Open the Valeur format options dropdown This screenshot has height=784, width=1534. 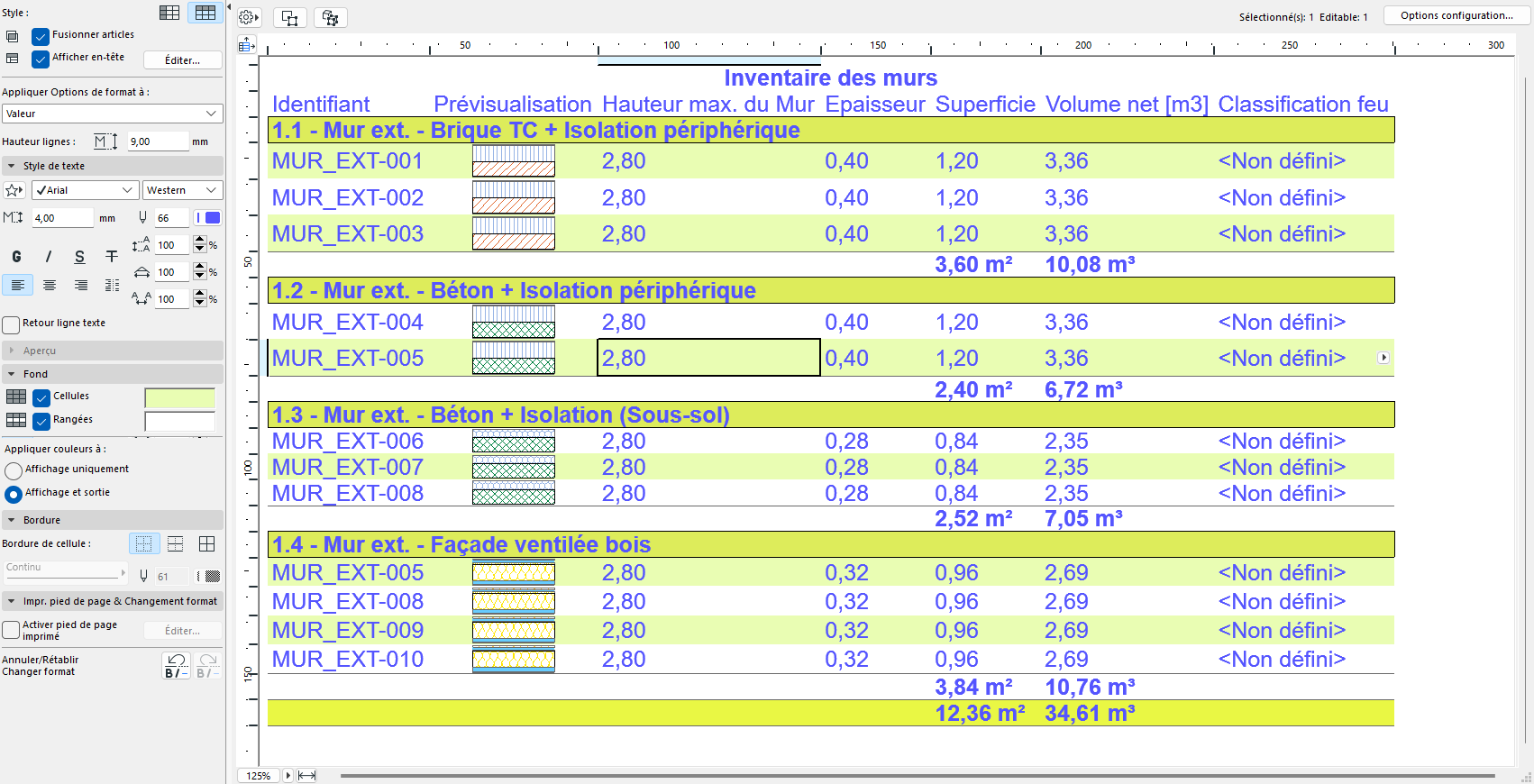(112, 114)
